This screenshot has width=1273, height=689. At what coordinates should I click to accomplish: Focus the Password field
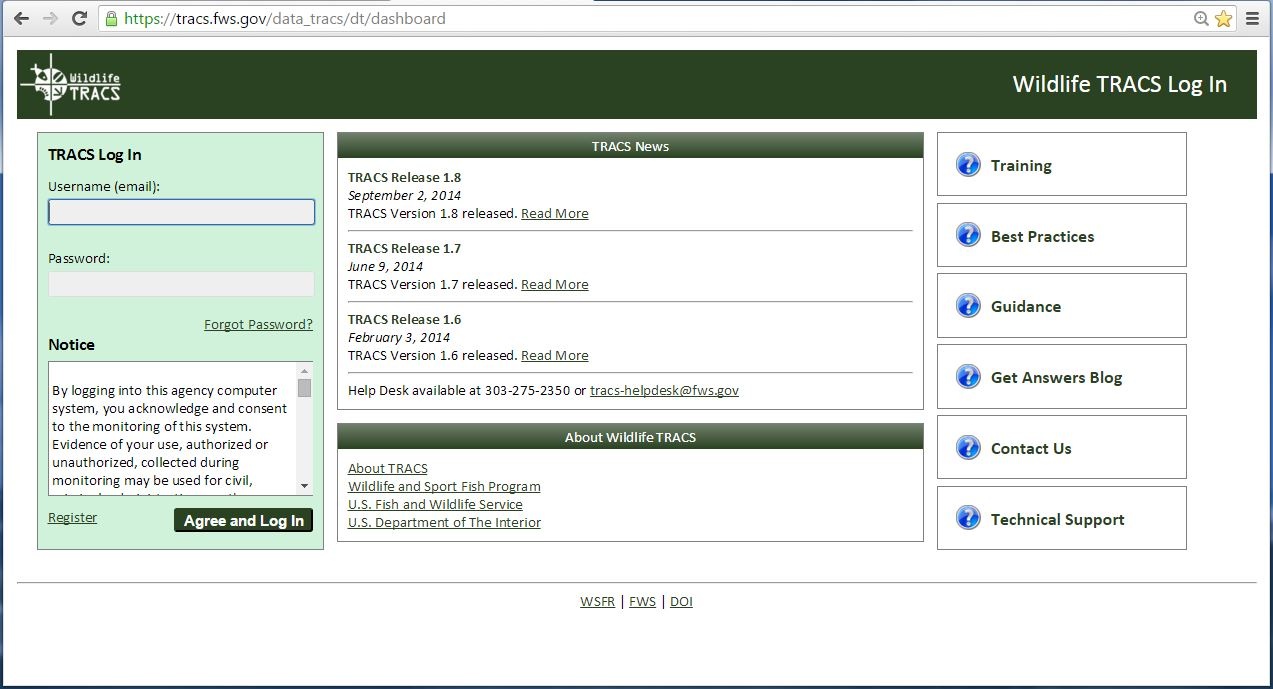point(181,284)
